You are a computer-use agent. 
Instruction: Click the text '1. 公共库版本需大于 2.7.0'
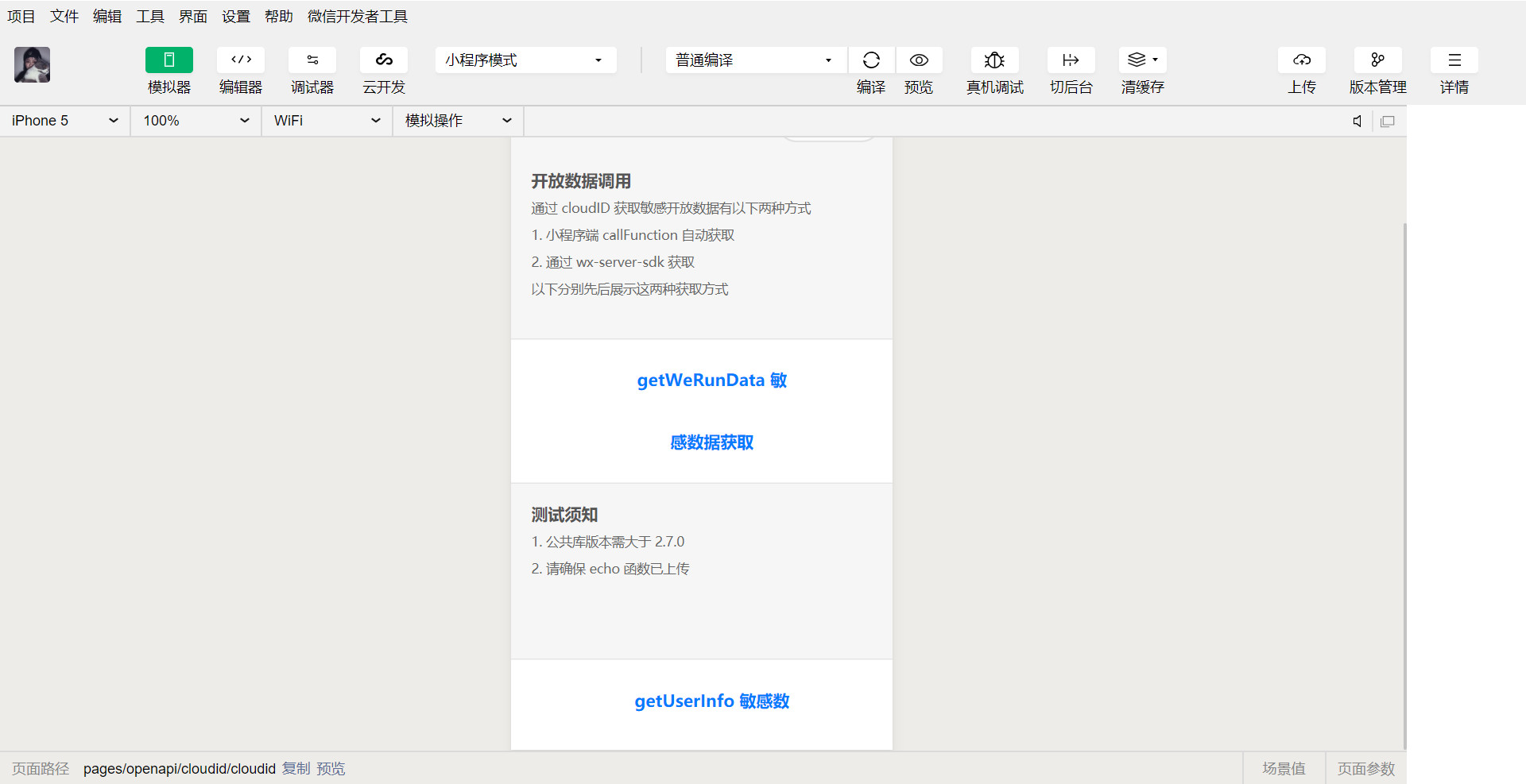click(608, 542)
